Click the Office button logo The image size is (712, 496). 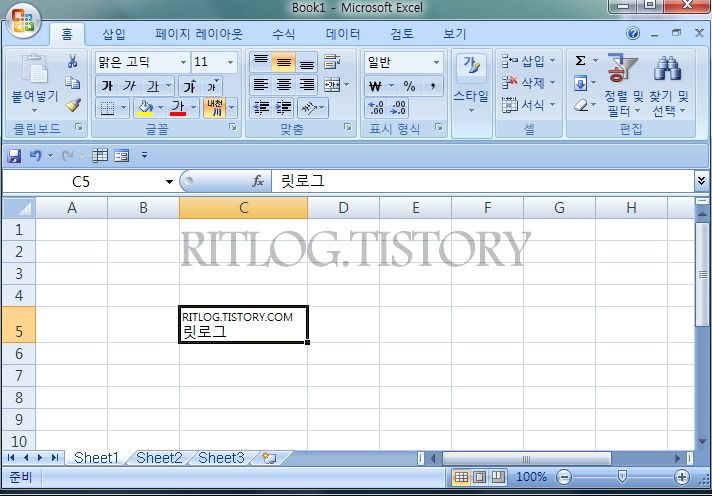[x=23, y=22]
